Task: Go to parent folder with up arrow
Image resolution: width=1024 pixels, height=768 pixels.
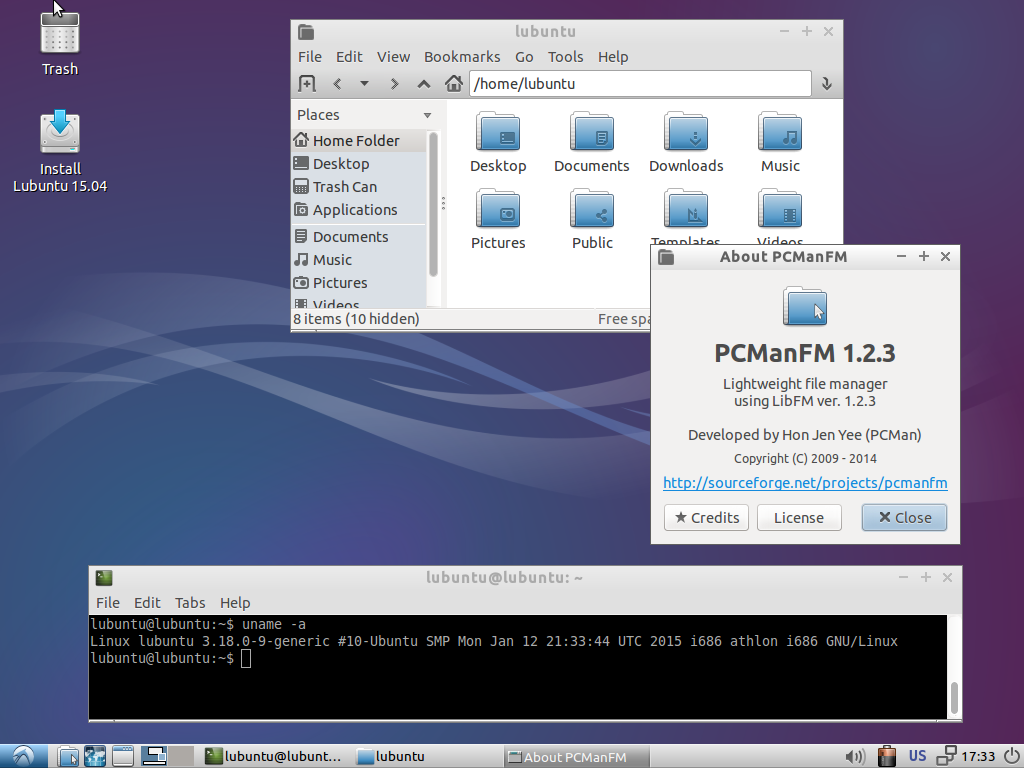Action: (x=424, y=84)
